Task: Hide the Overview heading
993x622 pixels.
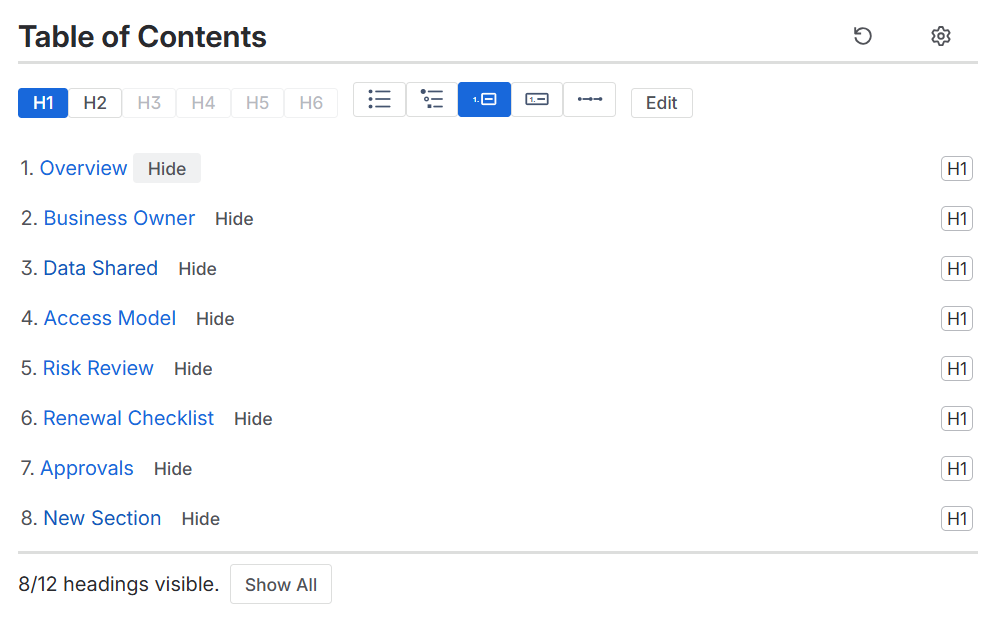Action: coord(167,168)
